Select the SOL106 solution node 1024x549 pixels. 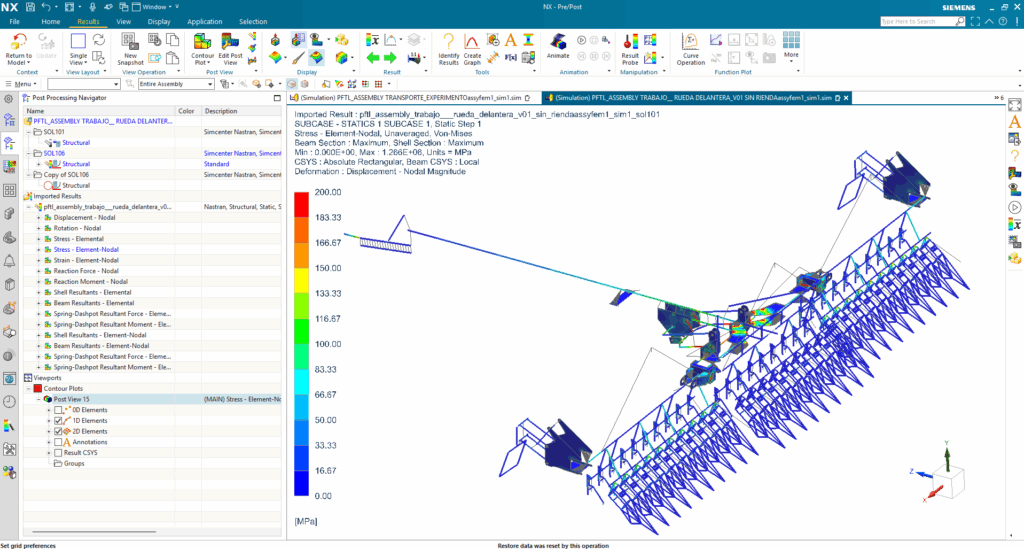point(54,153)
